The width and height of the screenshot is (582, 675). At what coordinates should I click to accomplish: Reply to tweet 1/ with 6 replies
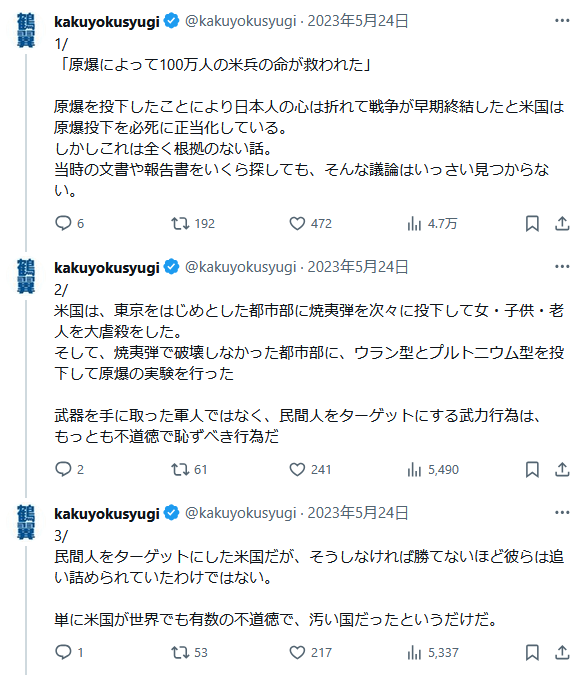(69, 223)
